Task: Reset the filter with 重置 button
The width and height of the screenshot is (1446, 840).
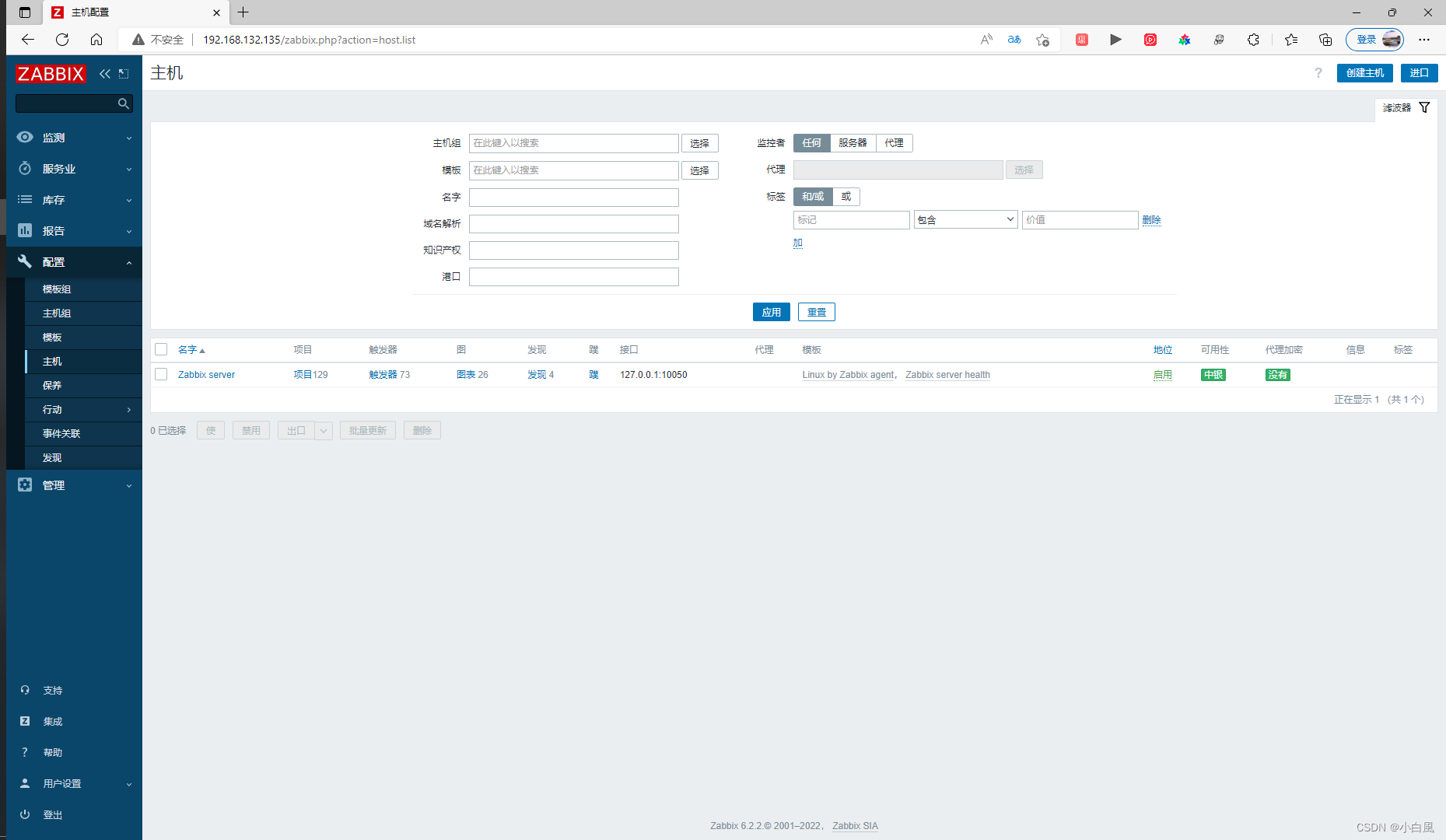Action: click(817, 312)
